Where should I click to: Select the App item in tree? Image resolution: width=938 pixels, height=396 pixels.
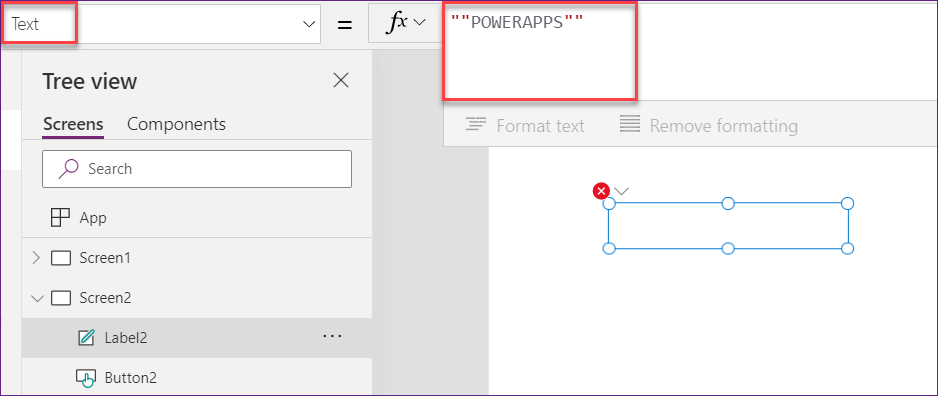coord(197,218)
